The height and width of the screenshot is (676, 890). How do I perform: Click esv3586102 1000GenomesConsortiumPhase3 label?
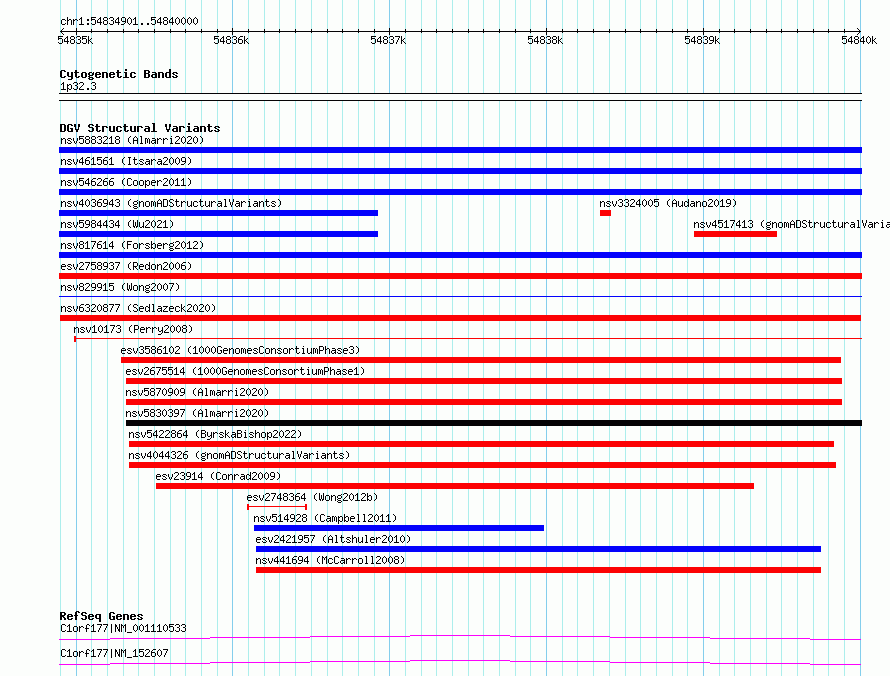coord(240,350)
